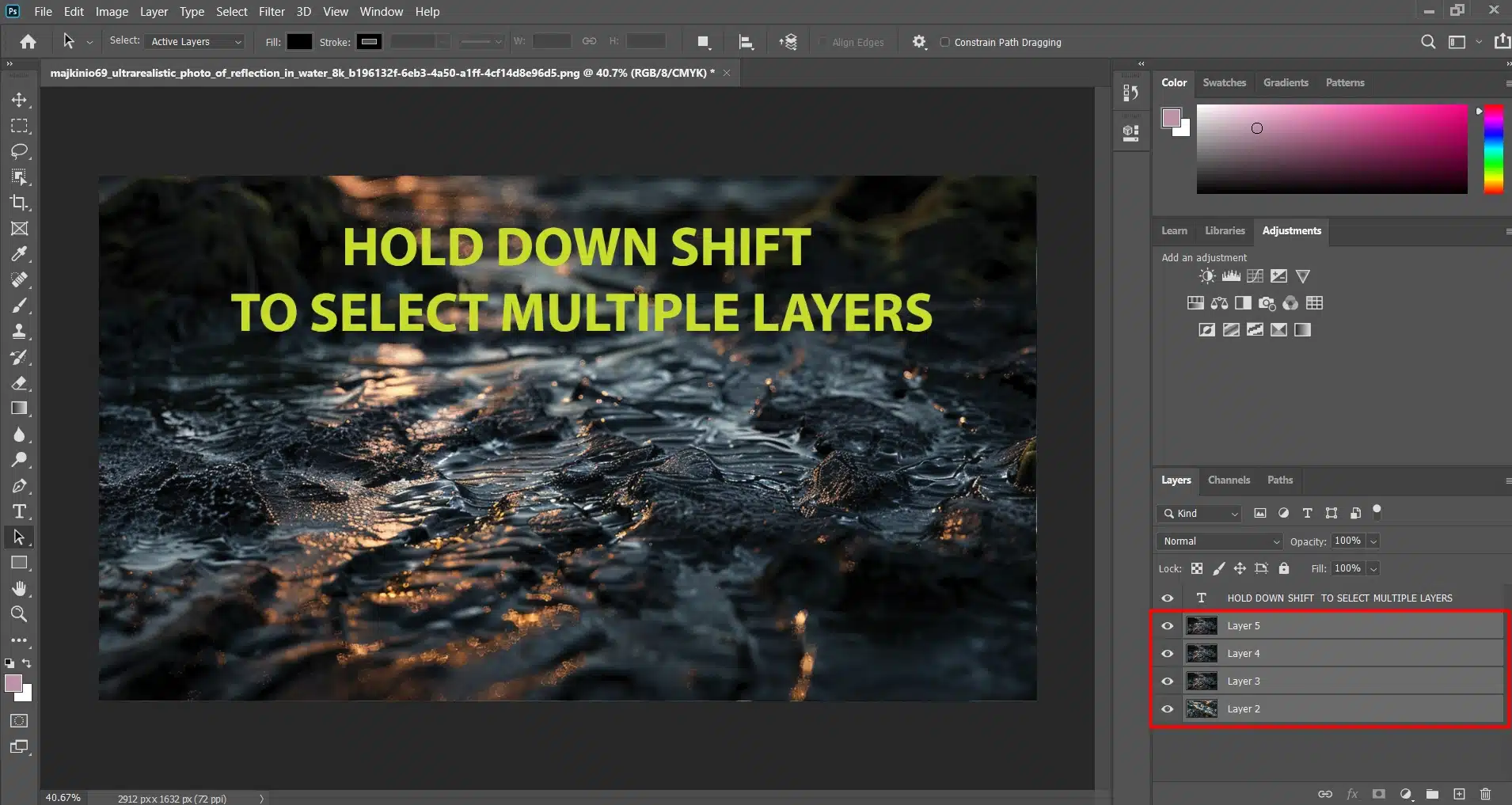Select the Hand tool
This screenshot has height=805, width=1512.
point(19,588)
